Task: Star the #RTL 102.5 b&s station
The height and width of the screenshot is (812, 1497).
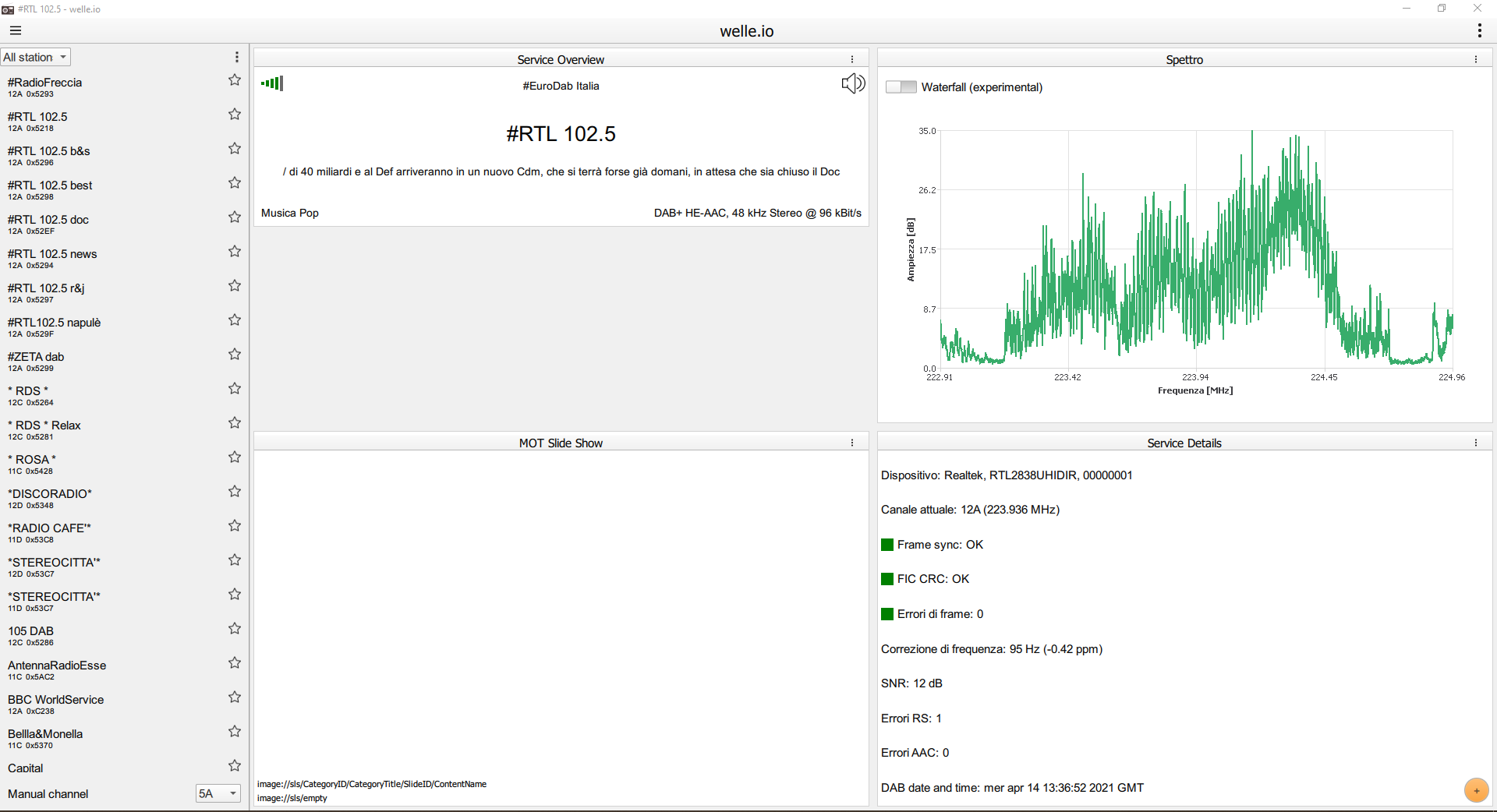Action: click(x=235, y=149)
